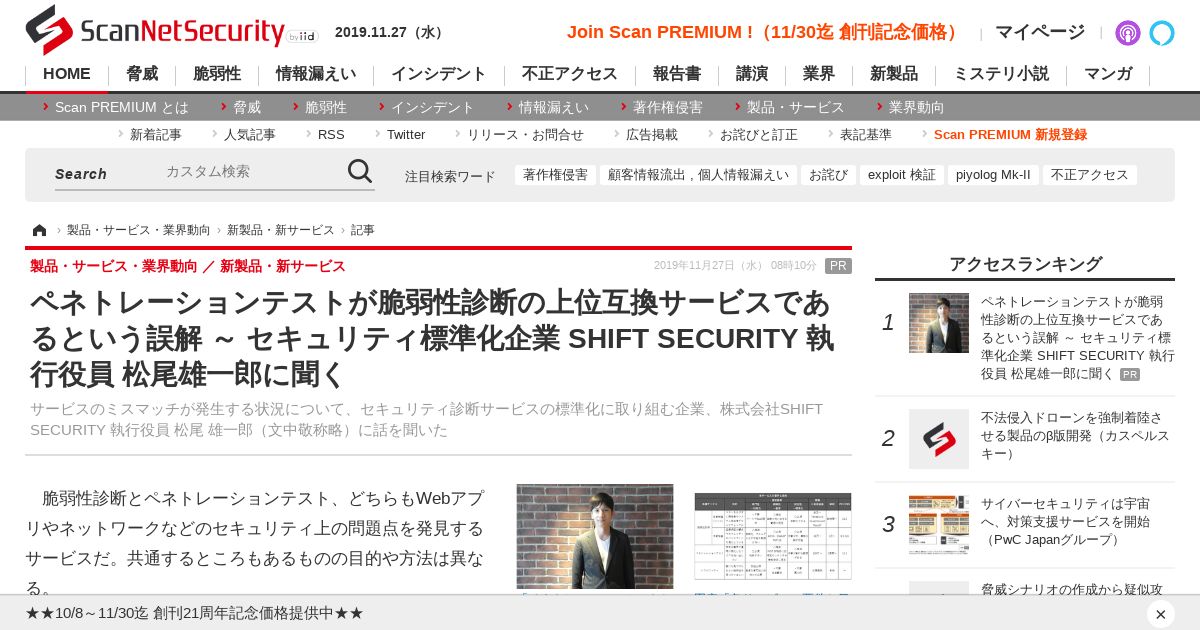Select the exploit 検証 keyword tag
Image resolution: width=1200 pixels, height=630 pixels.
pos(902,175)
